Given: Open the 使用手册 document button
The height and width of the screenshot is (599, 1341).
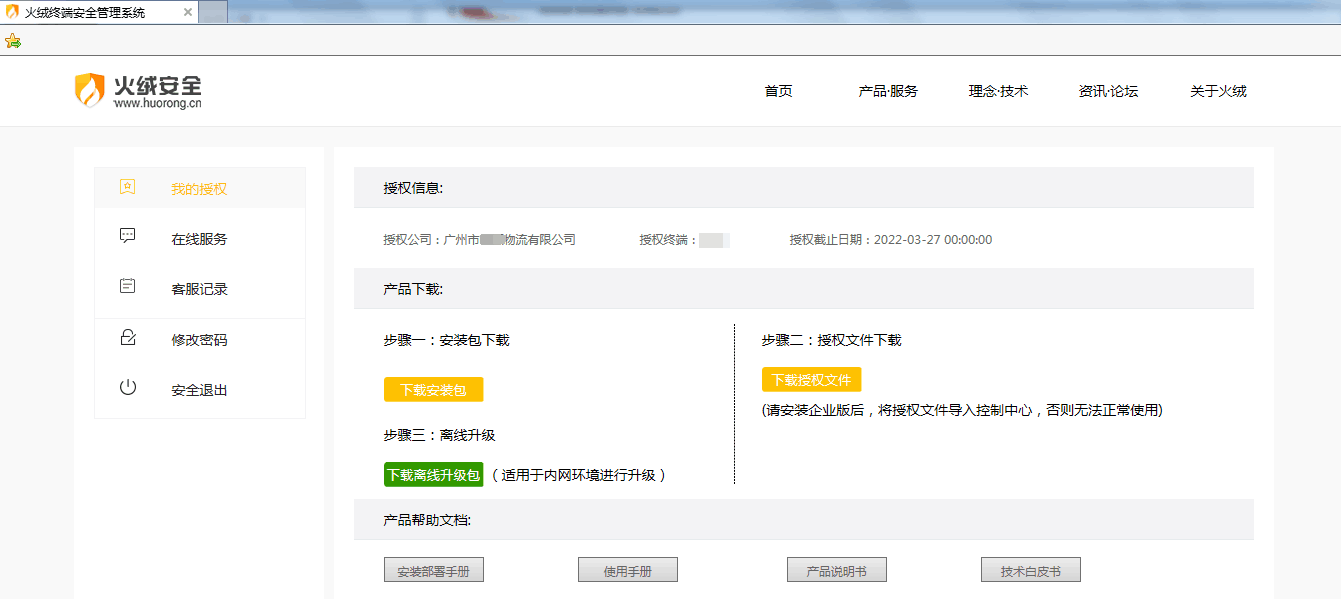Looking at the screenshot, I should (x=627, y=571).
